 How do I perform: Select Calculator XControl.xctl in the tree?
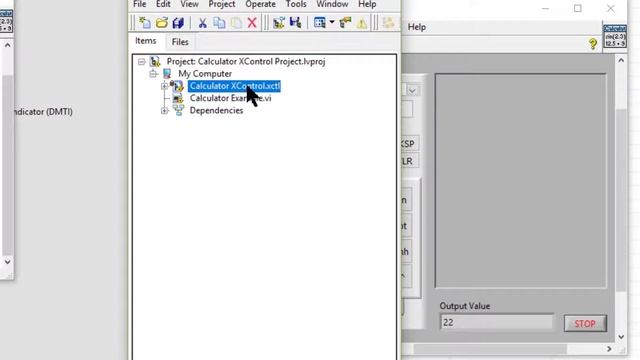[234, 86]
